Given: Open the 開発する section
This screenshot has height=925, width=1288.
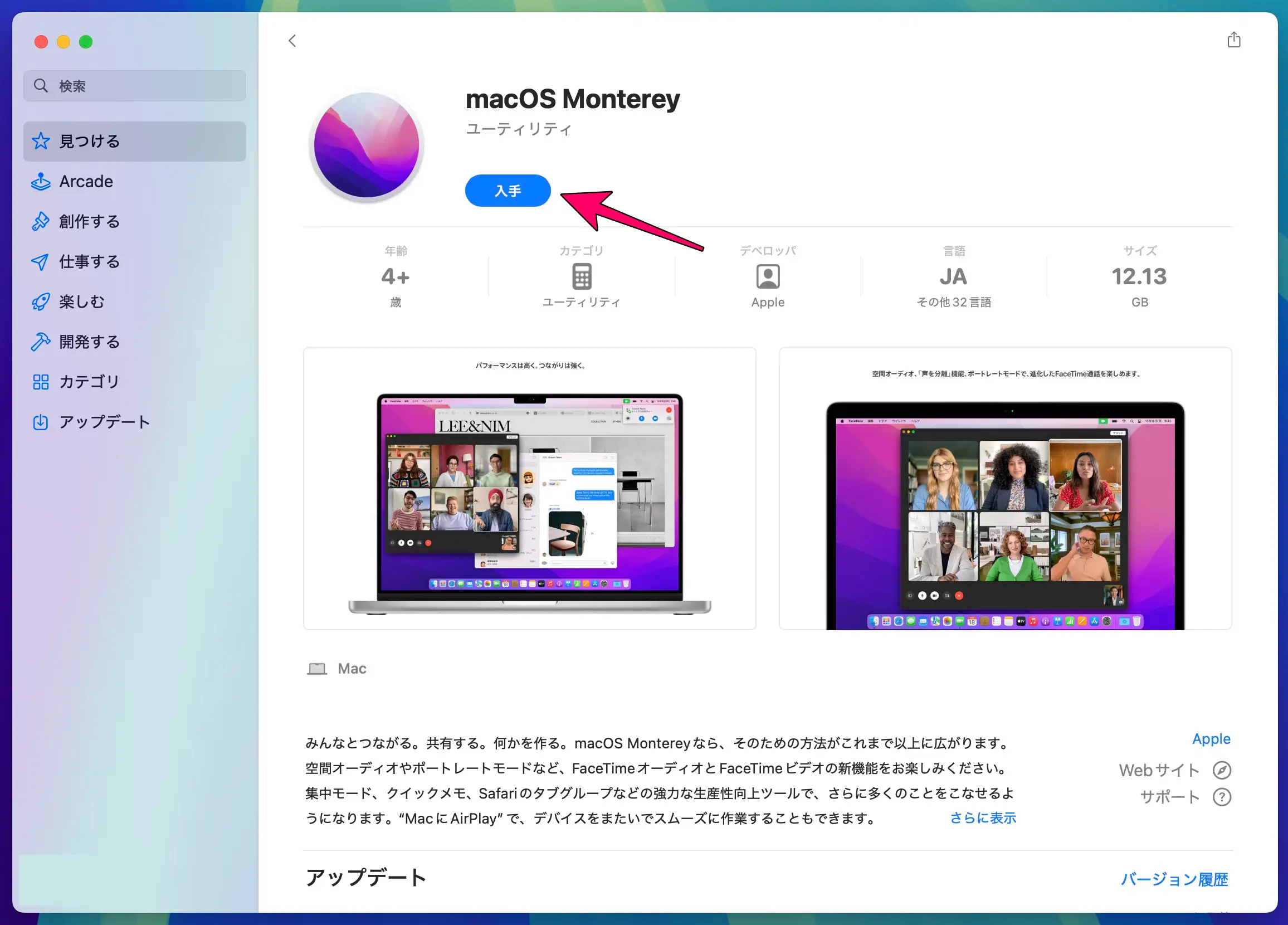Looking at the screenshot, I should pyautogui.click(x=89, y=342).
